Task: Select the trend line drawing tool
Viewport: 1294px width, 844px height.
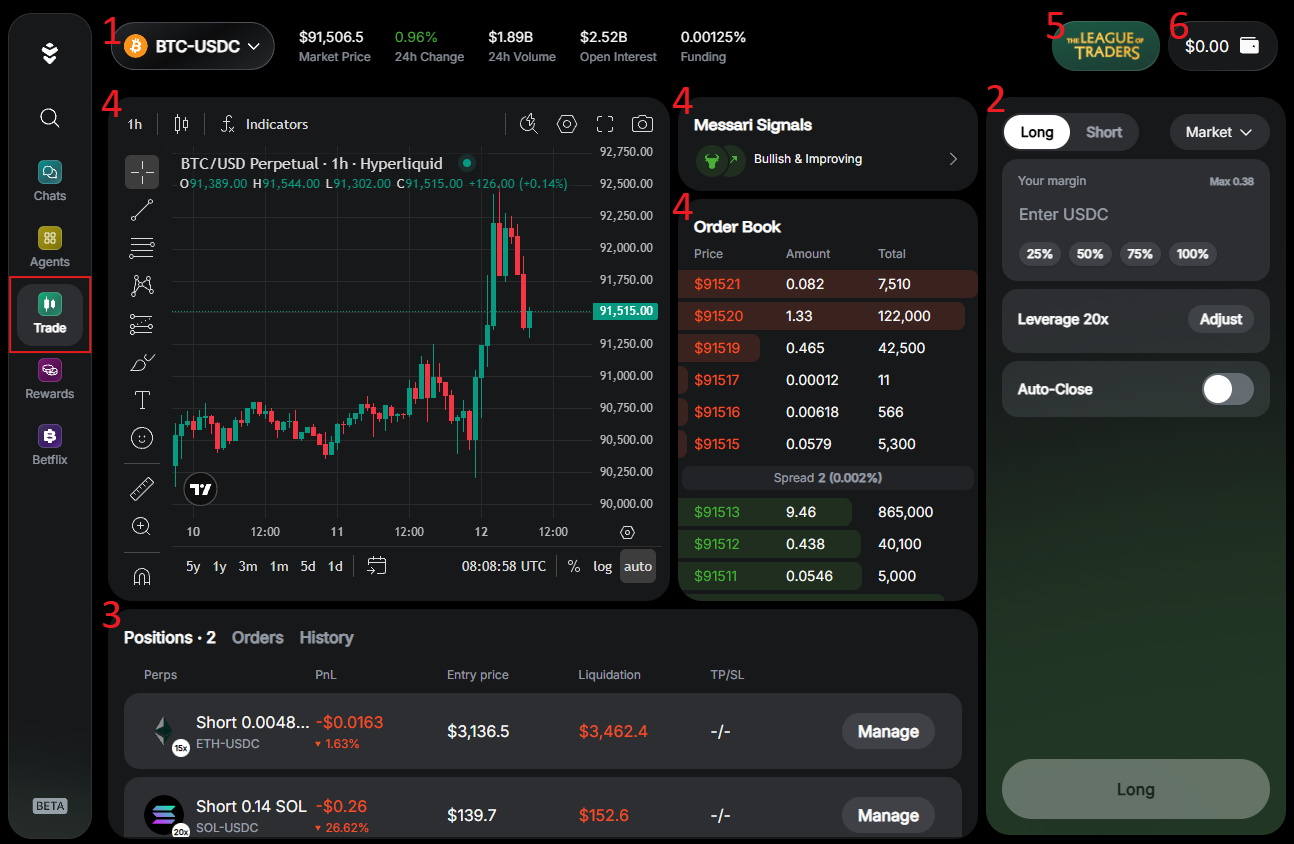Action: pyautogui.click(x=142, y=209)
